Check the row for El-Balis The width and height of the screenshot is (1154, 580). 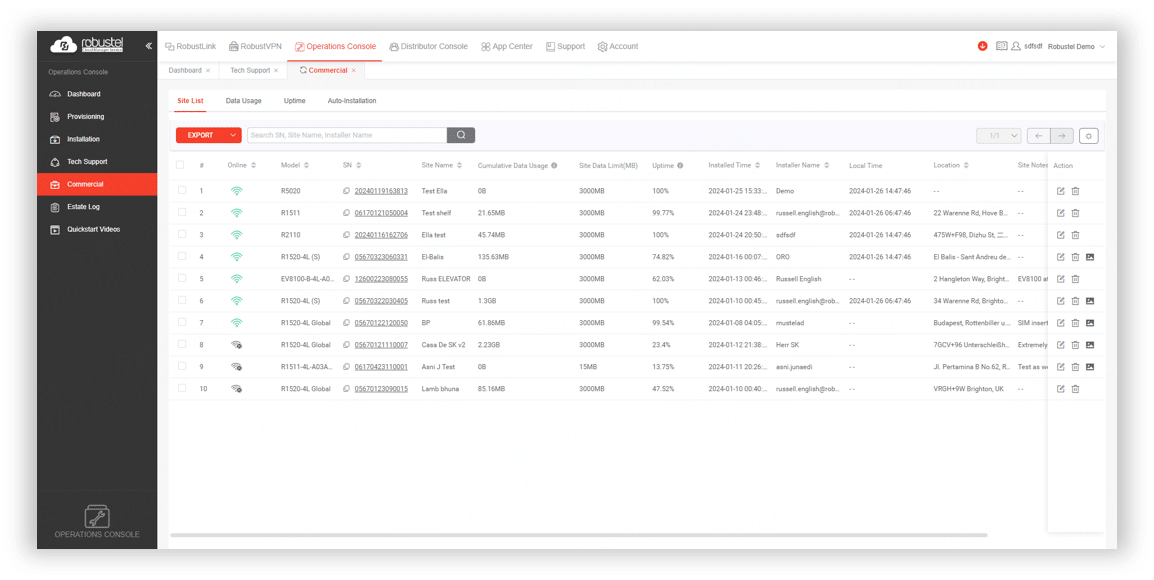(x=182, y=256)
